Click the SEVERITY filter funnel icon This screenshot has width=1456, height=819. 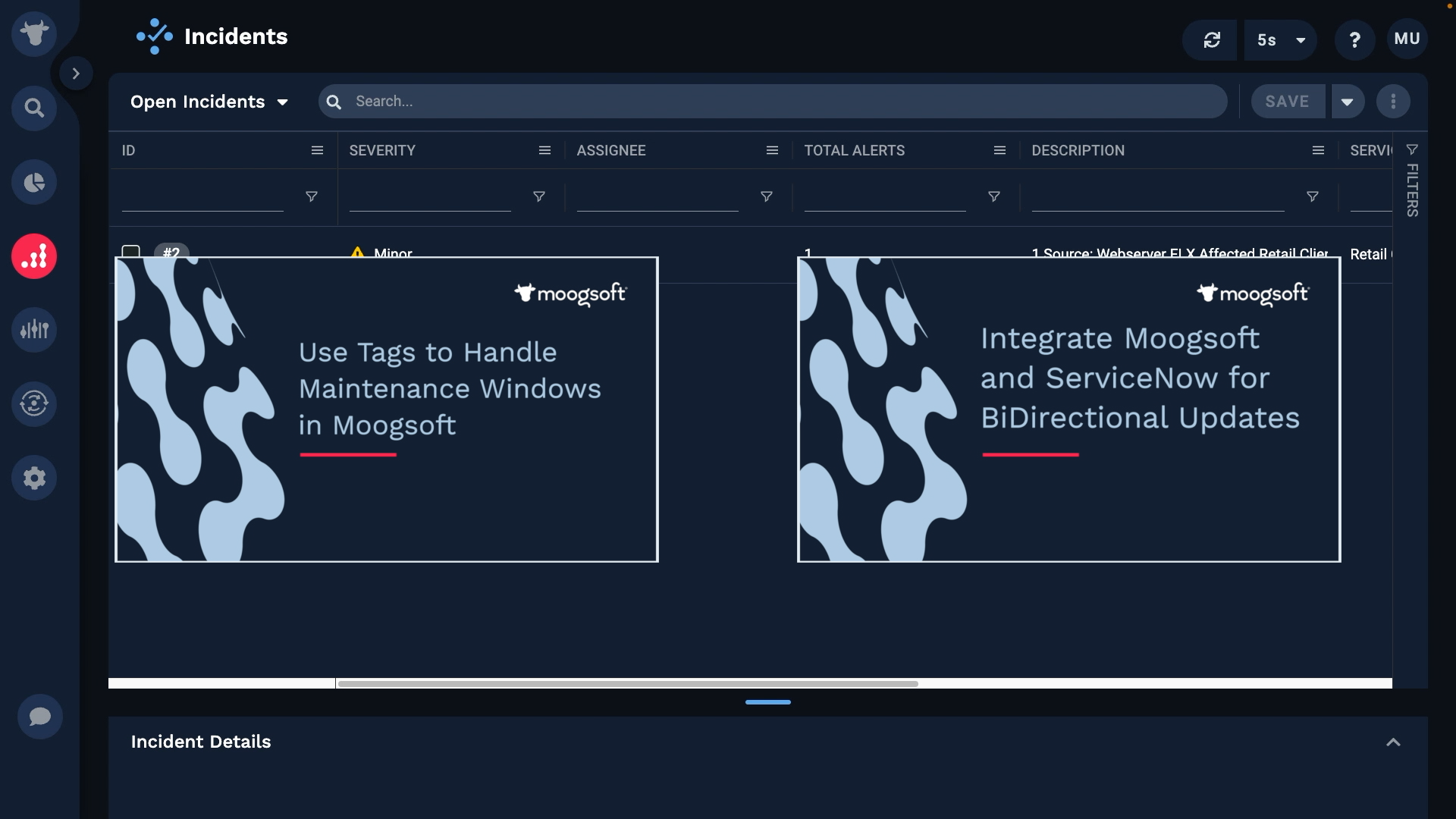(x=538, y=196)
